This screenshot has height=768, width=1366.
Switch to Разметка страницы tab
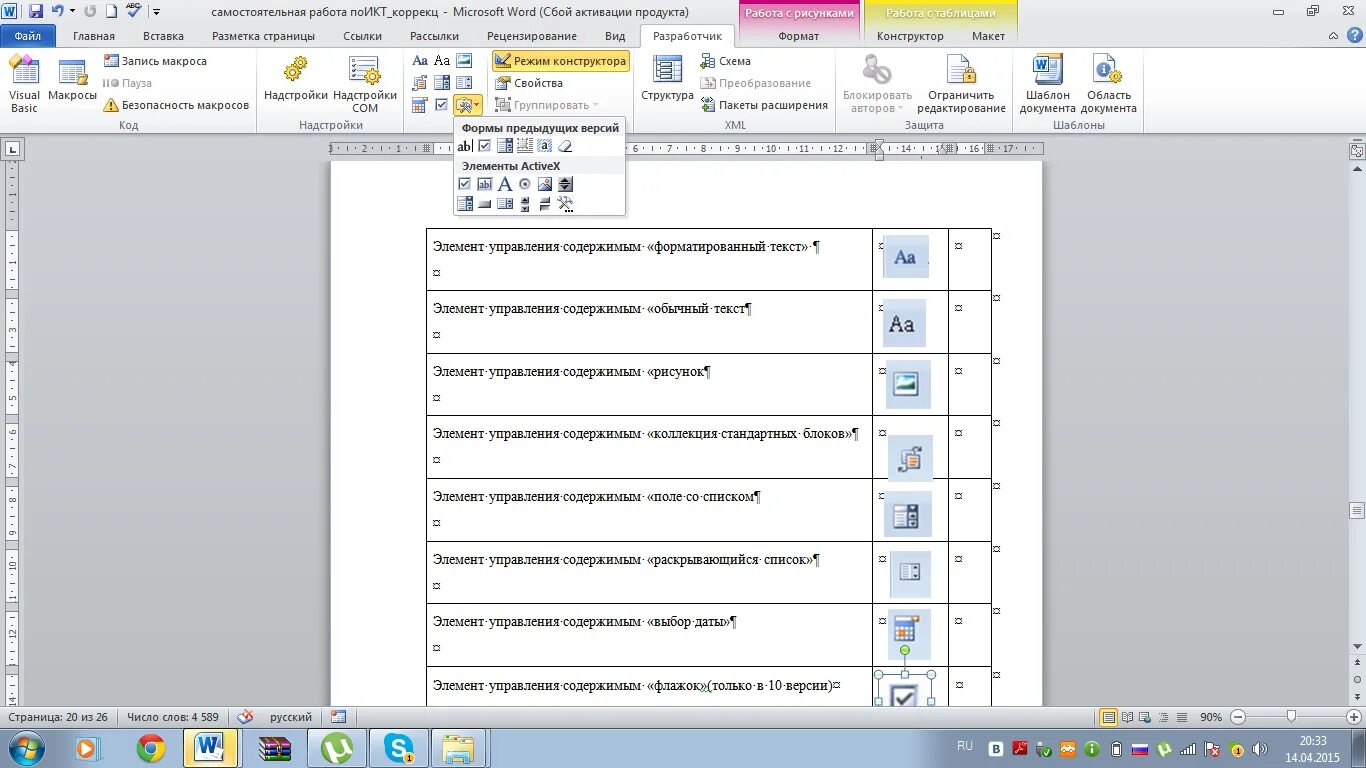point(263,36)
